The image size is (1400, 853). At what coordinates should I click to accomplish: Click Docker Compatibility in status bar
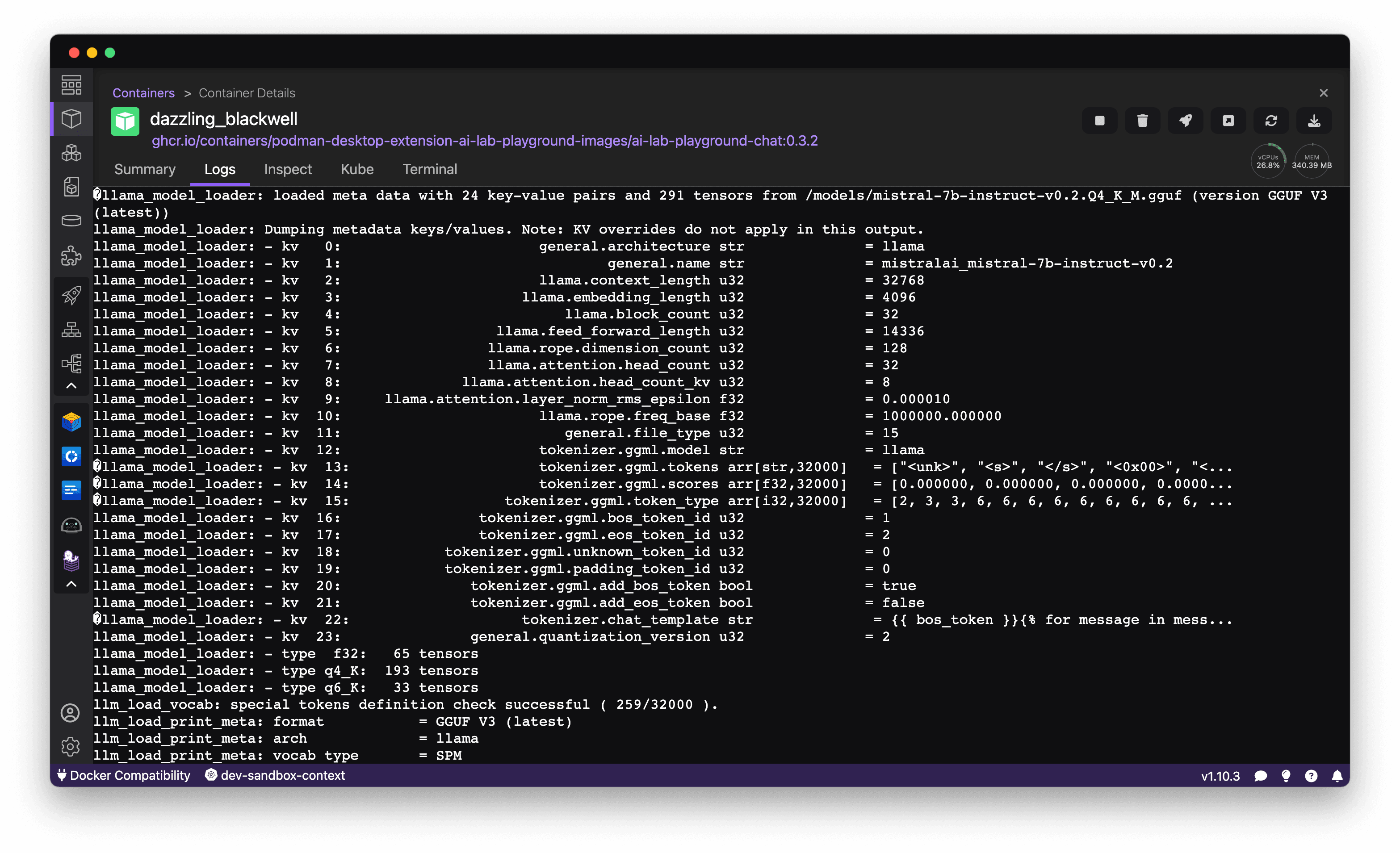[x=124, y=776]
